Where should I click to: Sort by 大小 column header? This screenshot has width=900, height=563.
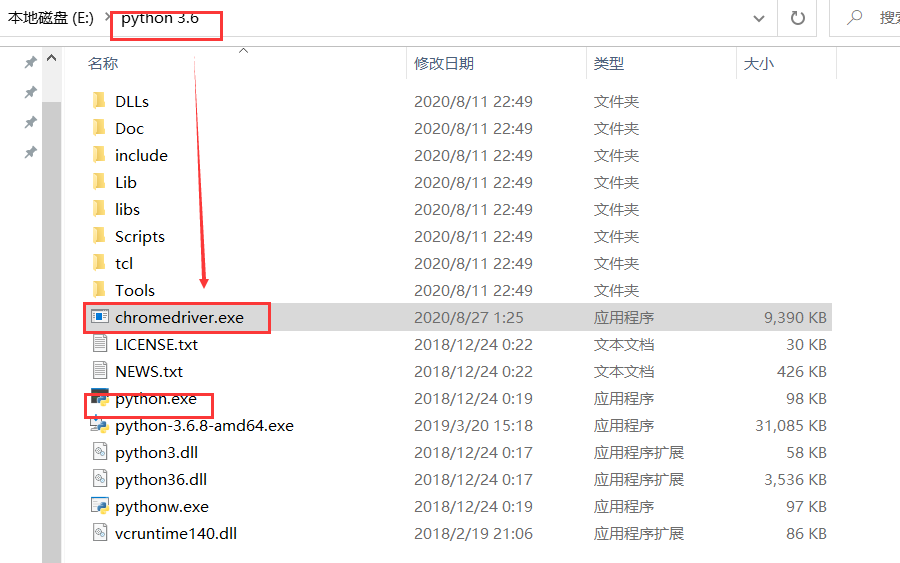pos(758,63)
